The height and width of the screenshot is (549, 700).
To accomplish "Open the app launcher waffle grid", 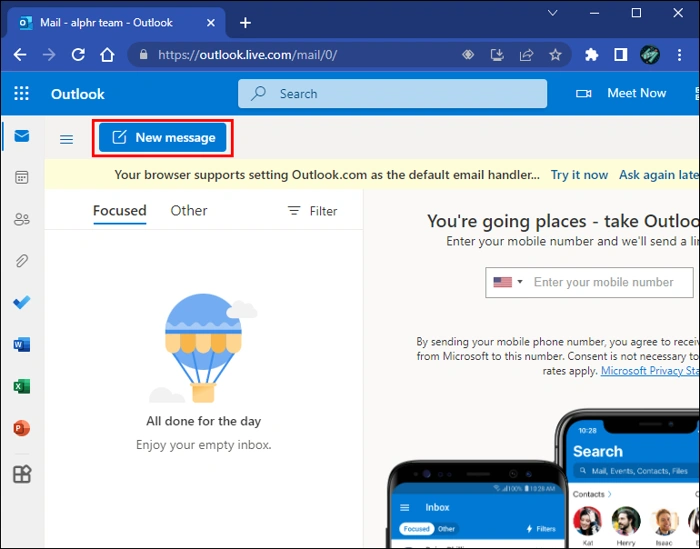I will tap(21, 93).
